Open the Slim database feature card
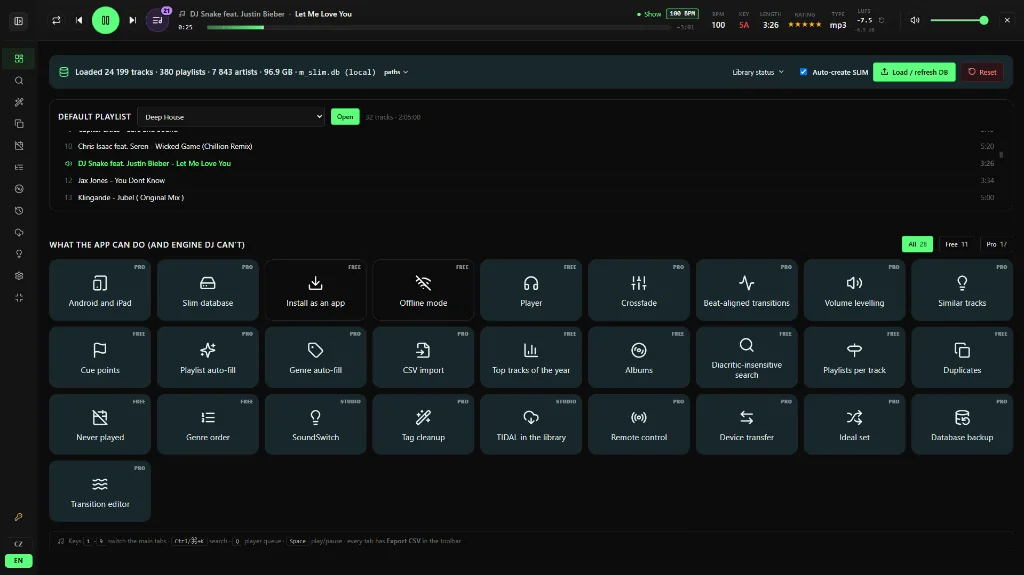Screen dimensions: 1024x575 [x=208, y=290]
